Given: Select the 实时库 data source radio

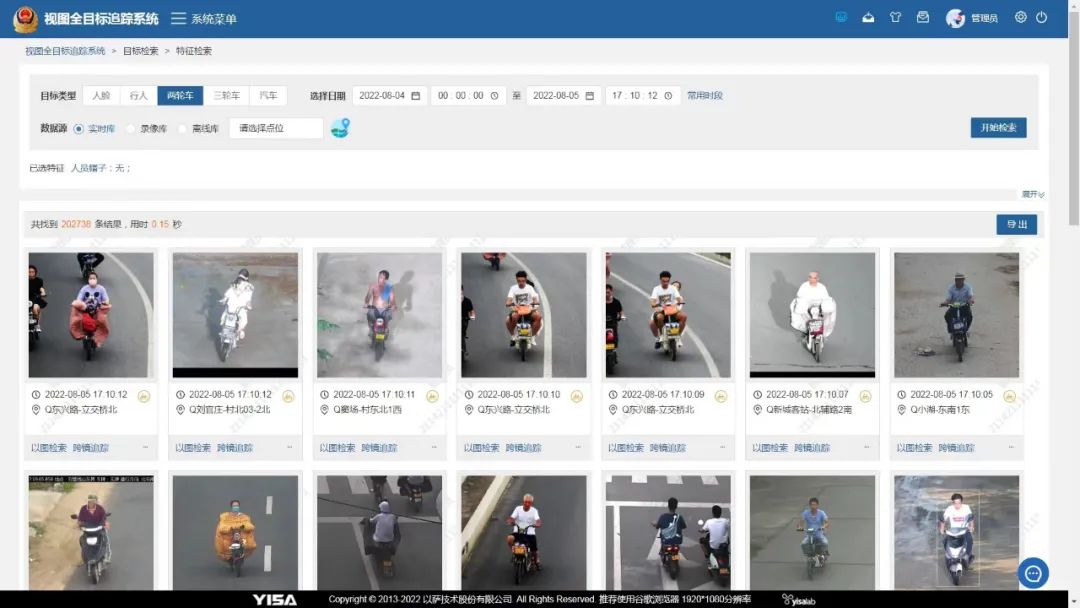Looking at the screenshot, I should pos(79,129).
